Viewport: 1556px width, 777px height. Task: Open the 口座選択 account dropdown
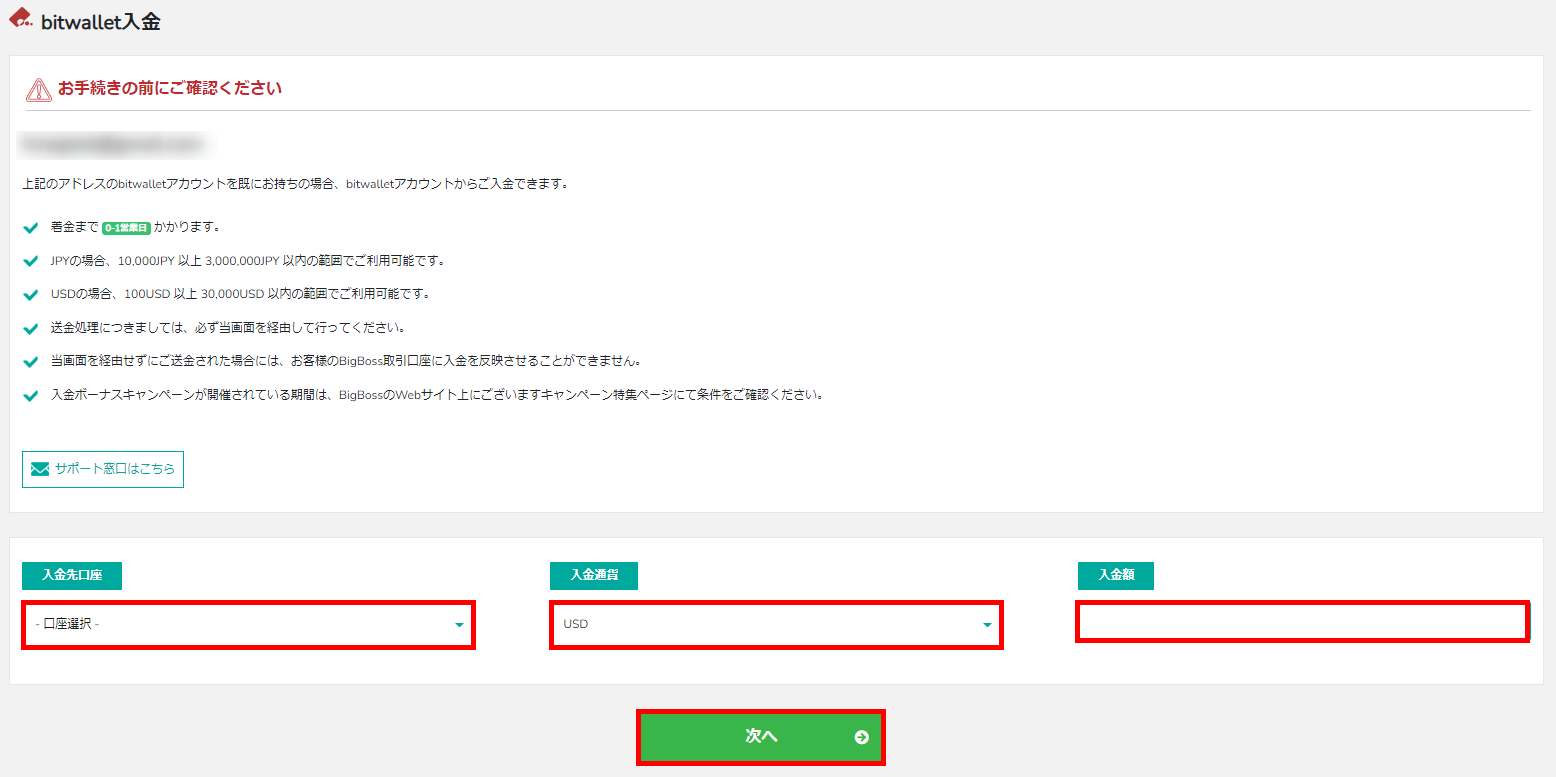pos(248,624)
